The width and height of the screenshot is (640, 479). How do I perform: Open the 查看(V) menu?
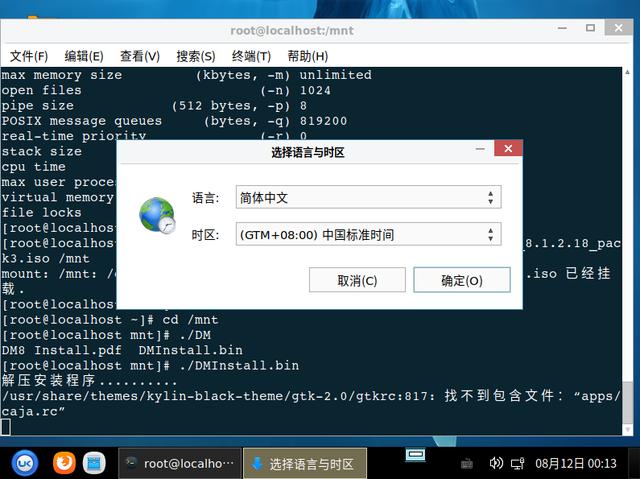[140, 56]
